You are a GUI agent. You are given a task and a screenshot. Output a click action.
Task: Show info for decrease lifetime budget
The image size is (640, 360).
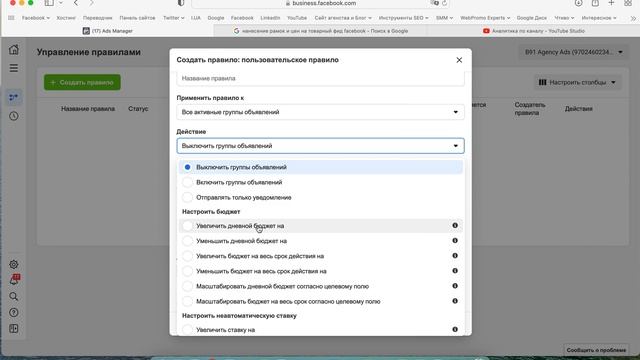point(455,271)
